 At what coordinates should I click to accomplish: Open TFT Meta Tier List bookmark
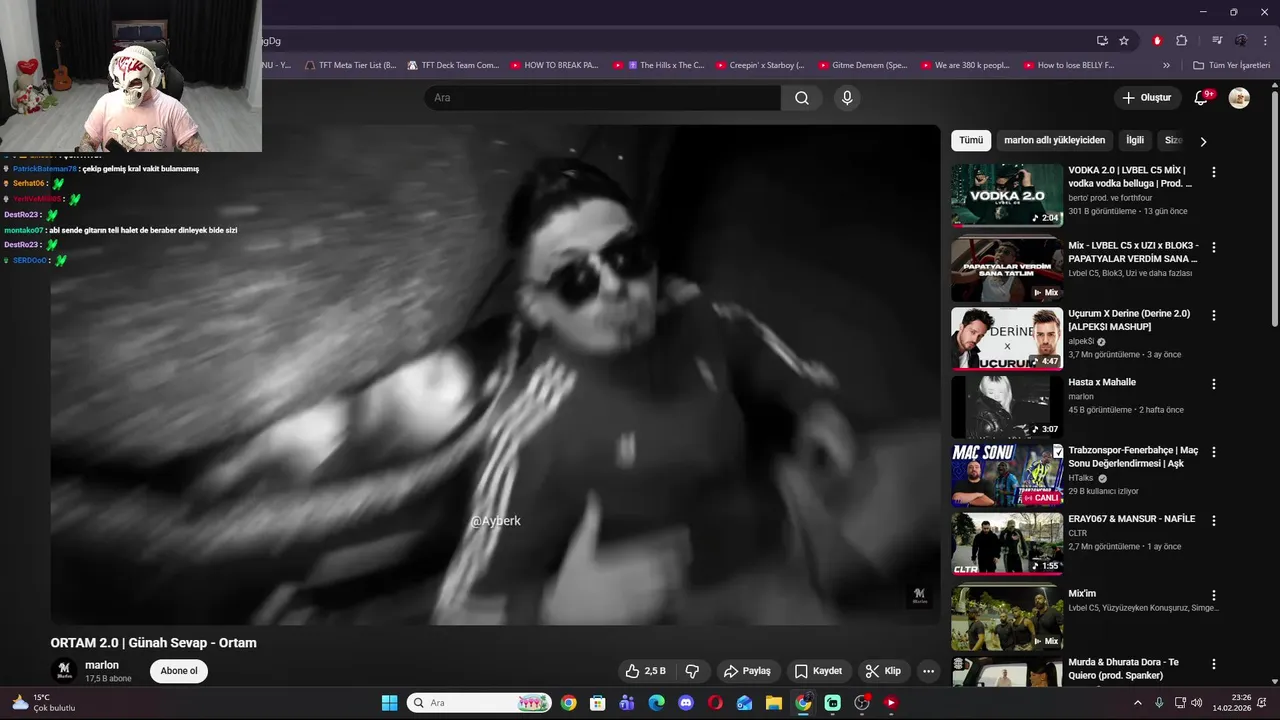(x=350, y=65)
